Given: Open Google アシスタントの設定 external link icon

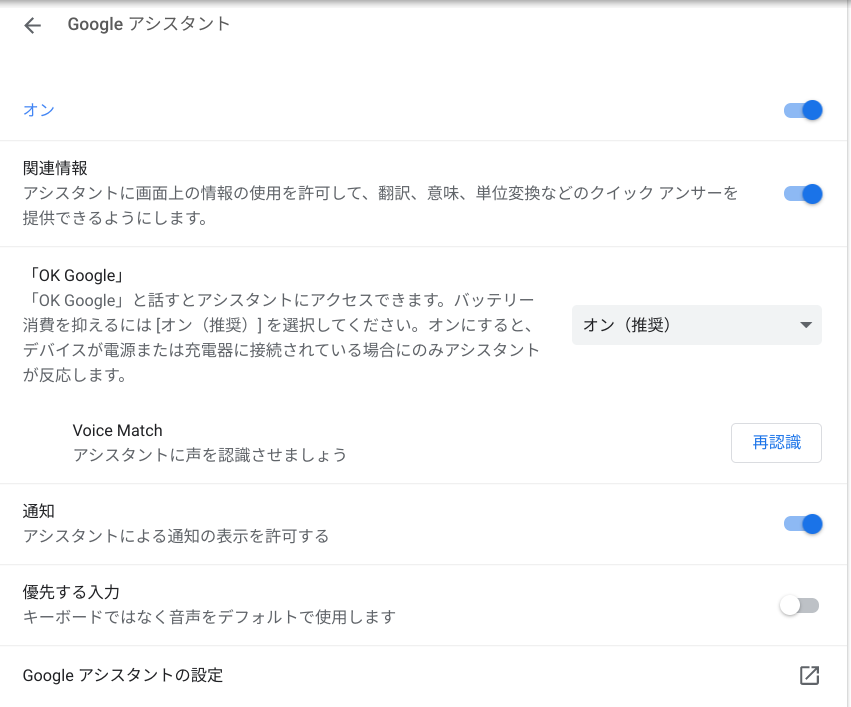Looking at the screenshot, I should tap(809, 676).
